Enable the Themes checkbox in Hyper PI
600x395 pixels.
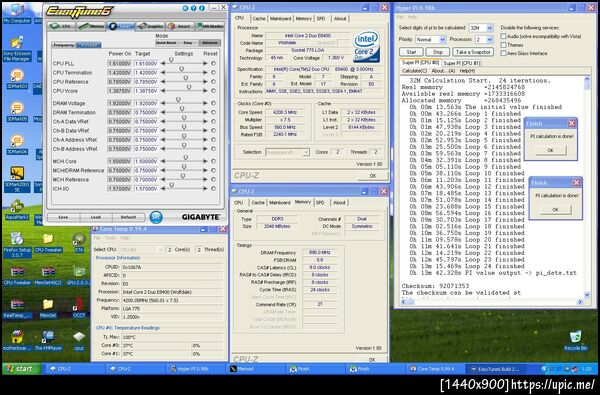point(504,45)
